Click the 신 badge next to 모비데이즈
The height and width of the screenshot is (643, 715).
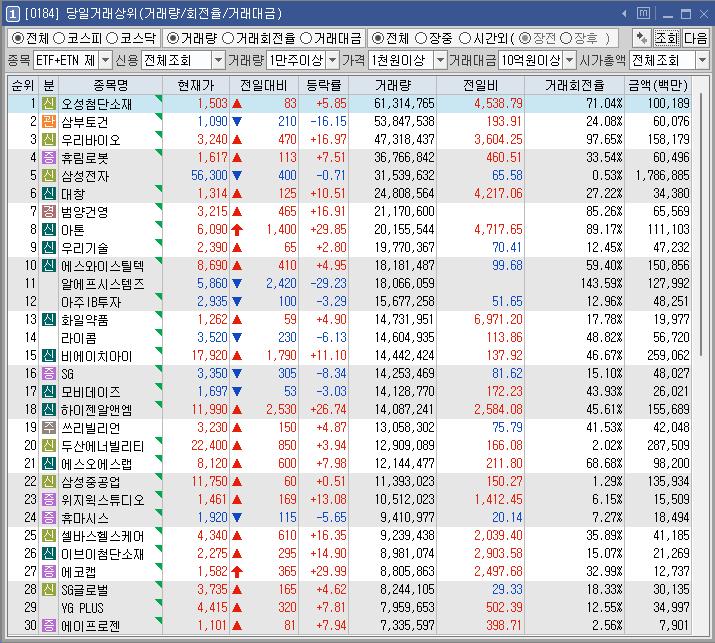click(49, 392)
